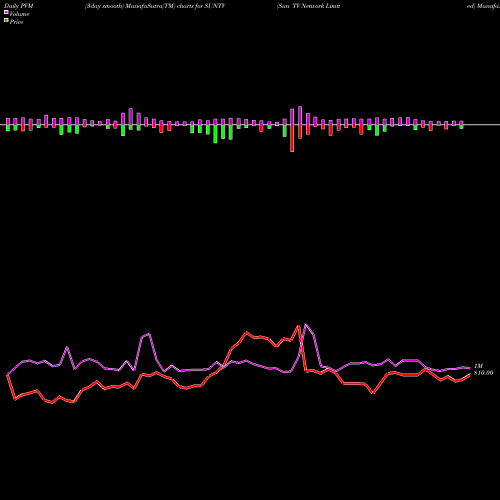Screen dimensions: 500x500
Task: Select the 'Price' legend label
Action: (x=16, y=22)
